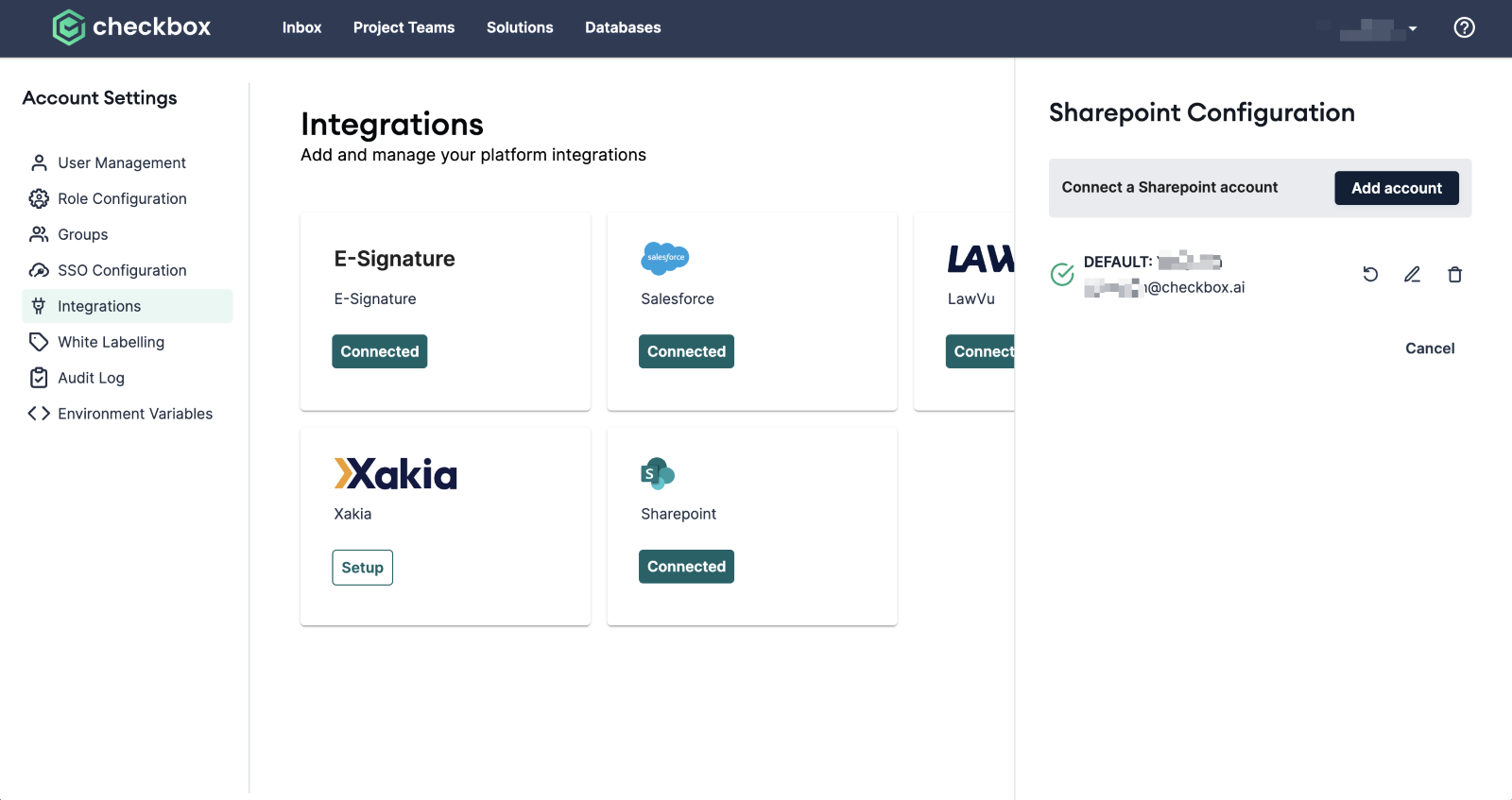Screen dimensions: 1512x800
Task: Open User Management settings
Action: click(127, 162)
